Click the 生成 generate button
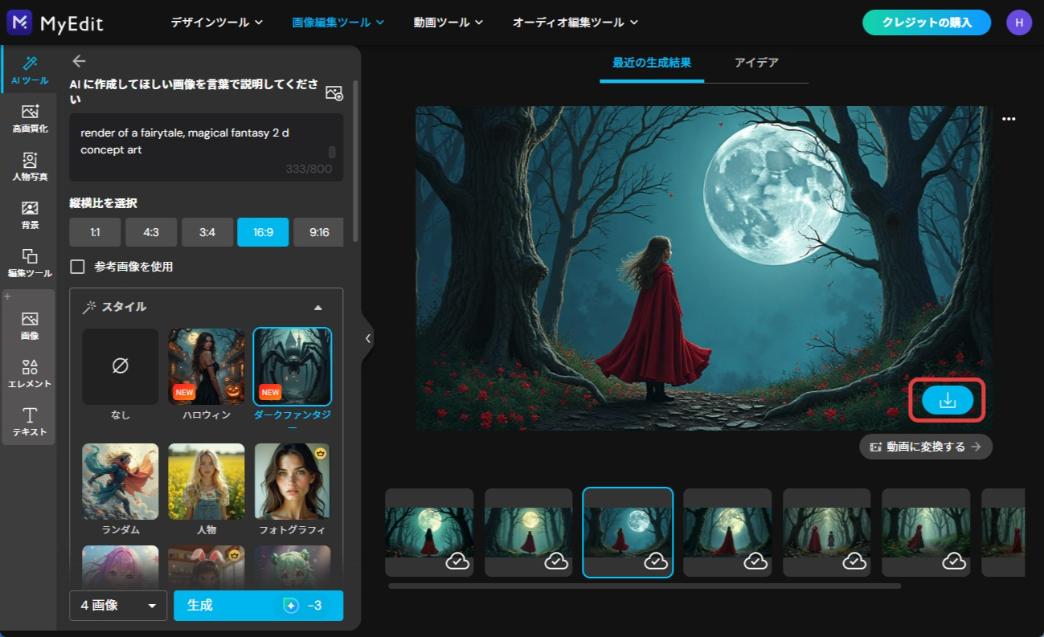The height and width of the screenshot is (637, 1044). [x=257, y=605]
